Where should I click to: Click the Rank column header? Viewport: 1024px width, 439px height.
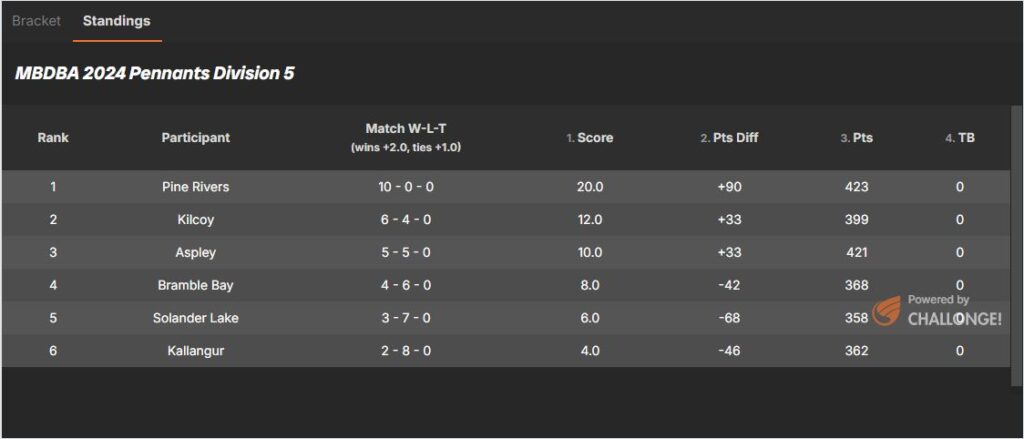pos(53,138)
